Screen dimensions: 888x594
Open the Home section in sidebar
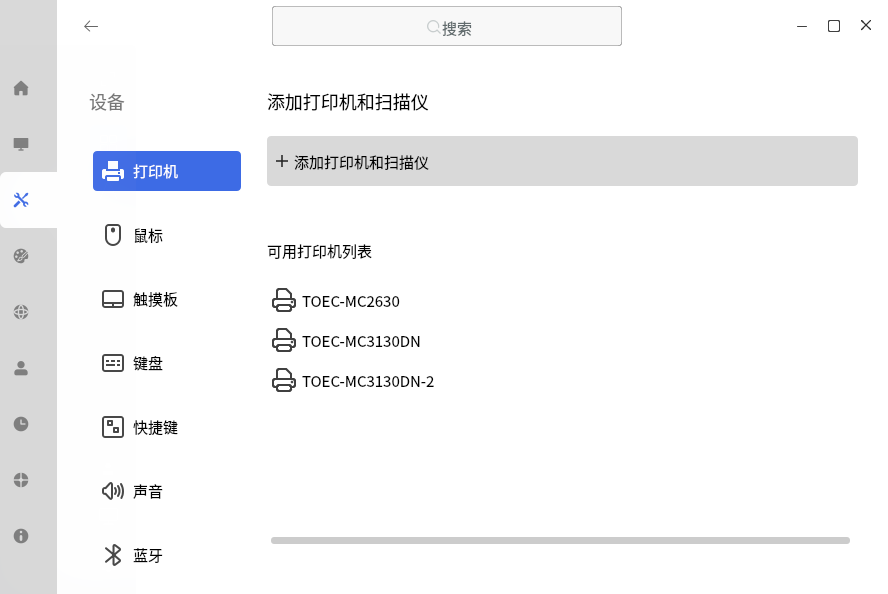pos(21,88)
